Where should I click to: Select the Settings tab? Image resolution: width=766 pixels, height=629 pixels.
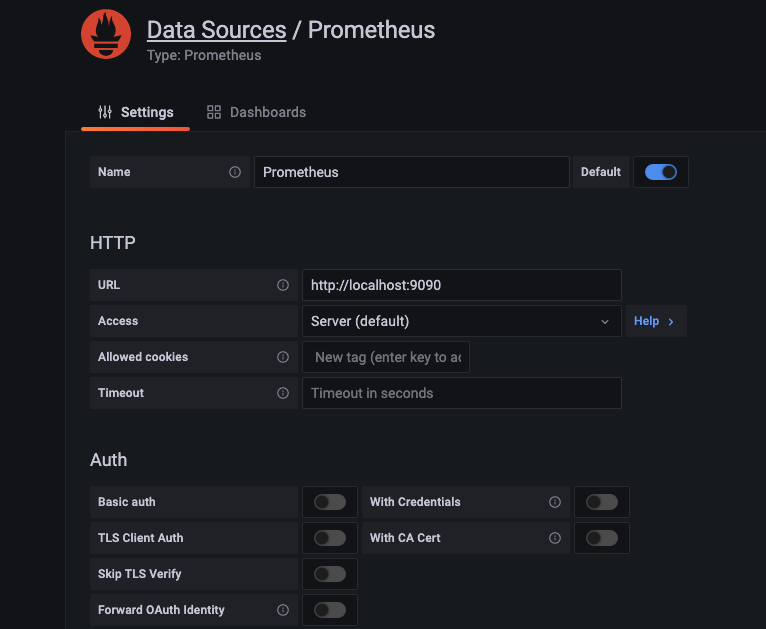click(135, 112)
